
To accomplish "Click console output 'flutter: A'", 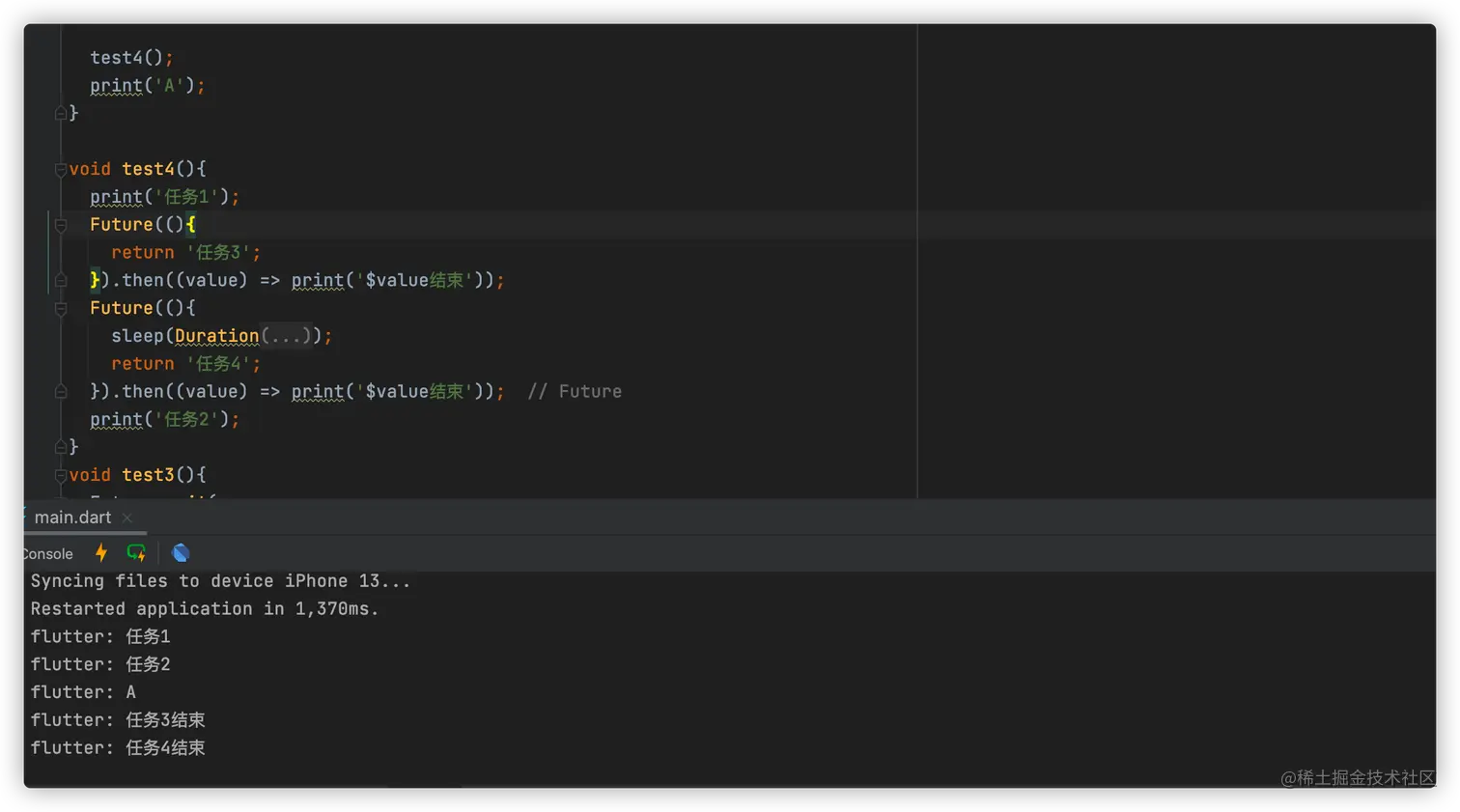I will [83, 692].
